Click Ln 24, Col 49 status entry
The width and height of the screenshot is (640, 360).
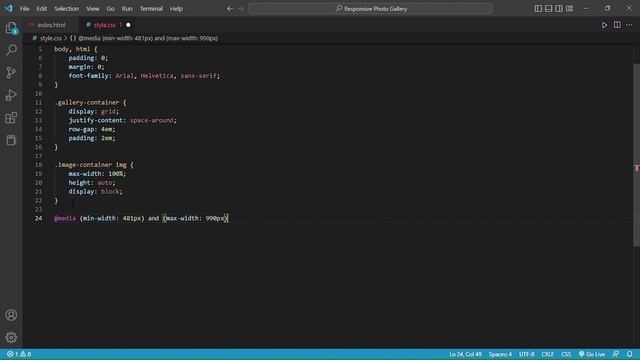(x=465, y=354)
